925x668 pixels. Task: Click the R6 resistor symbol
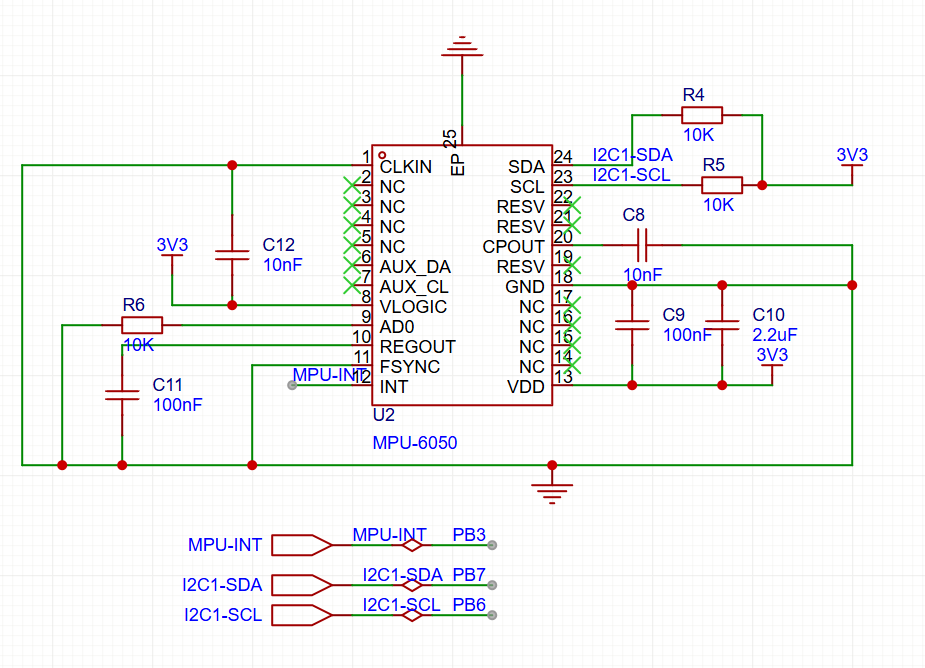pyautogui.click(x=141, y=325)
